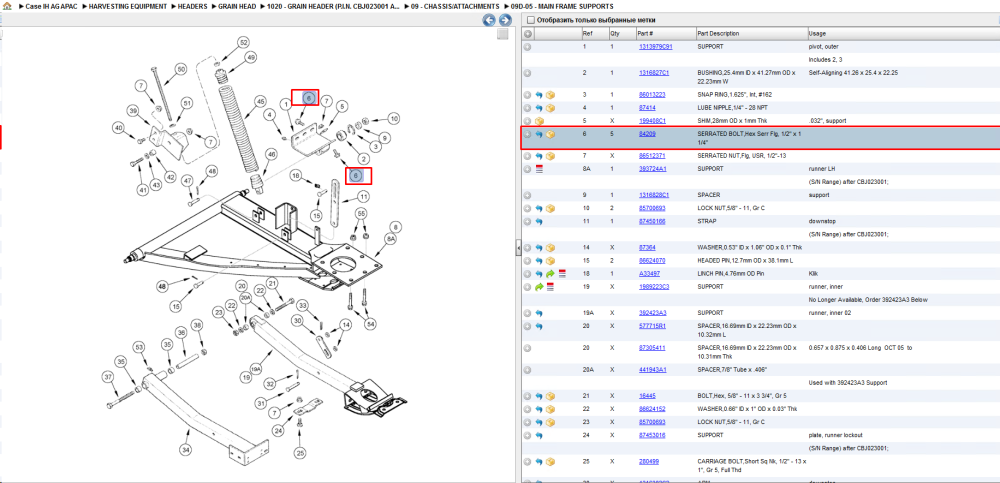Click box icon on WASHER ref 14 row
The image size is (1000, 483).
click(x=550, y=248)
